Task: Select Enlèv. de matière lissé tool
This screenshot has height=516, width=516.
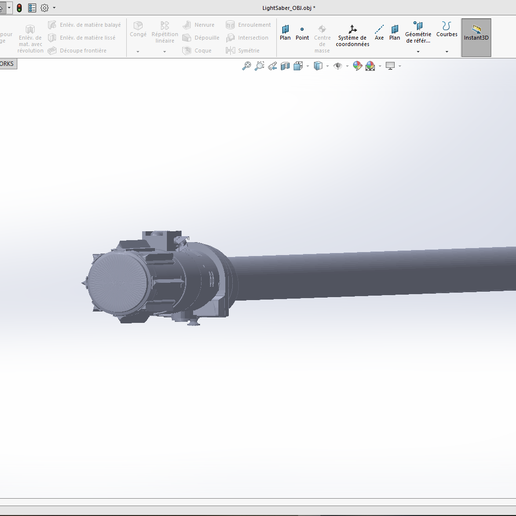Action: click(82, 38)
